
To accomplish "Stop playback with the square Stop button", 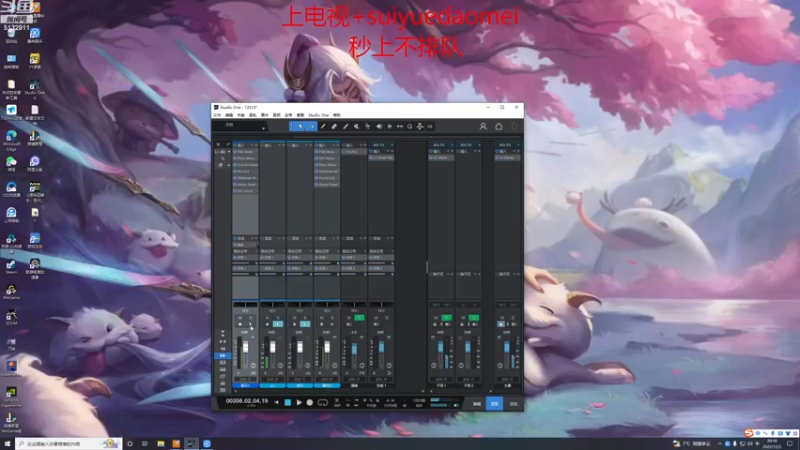I will pos(287,403).
